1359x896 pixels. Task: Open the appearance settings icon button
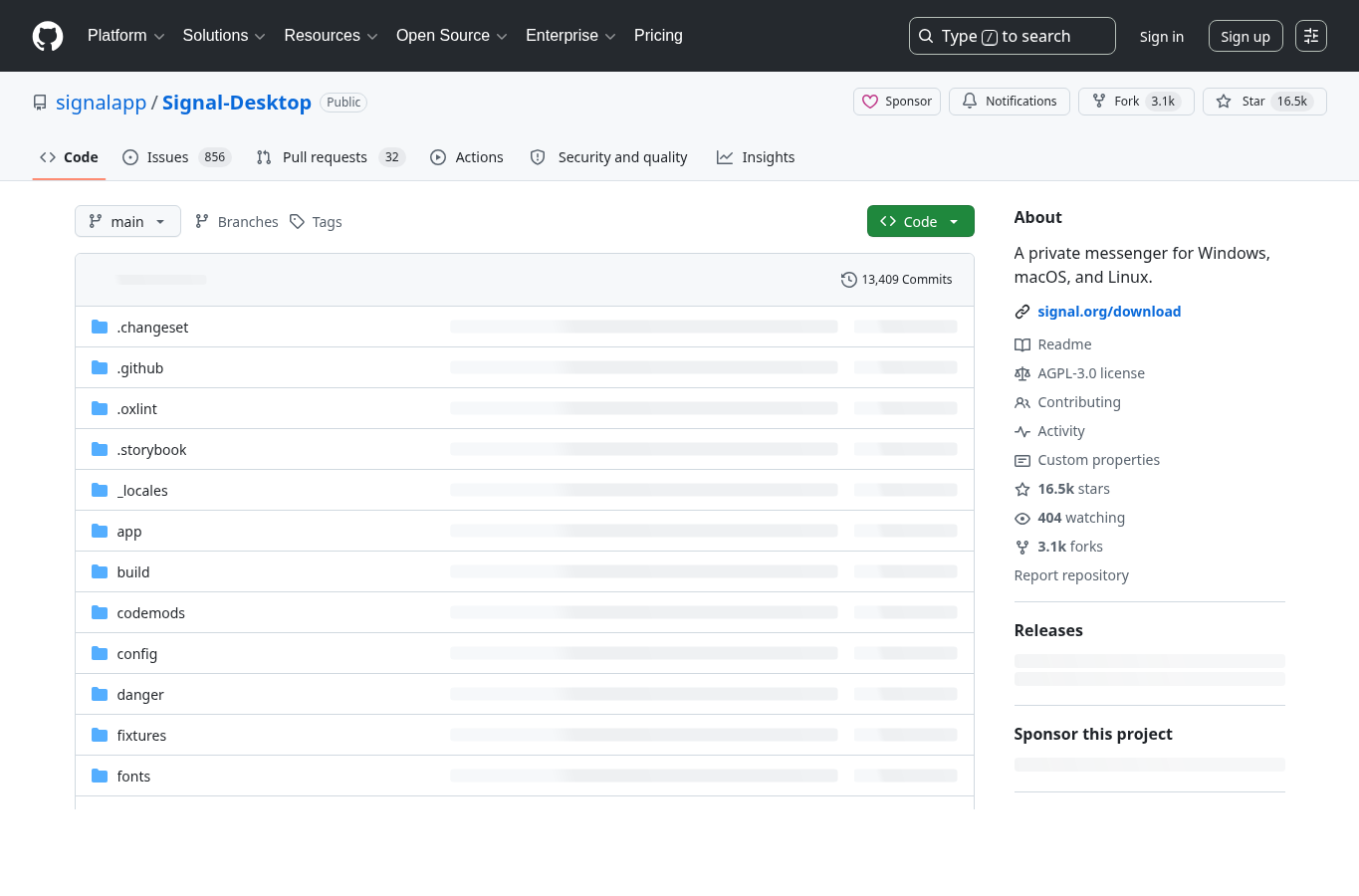click(1311, 36)
